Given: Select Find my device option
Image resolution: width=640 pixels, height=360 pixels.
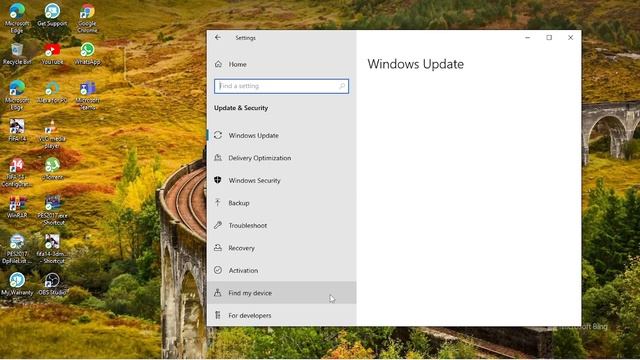Looking at the screenshot, I should click(x=282, y=293).
